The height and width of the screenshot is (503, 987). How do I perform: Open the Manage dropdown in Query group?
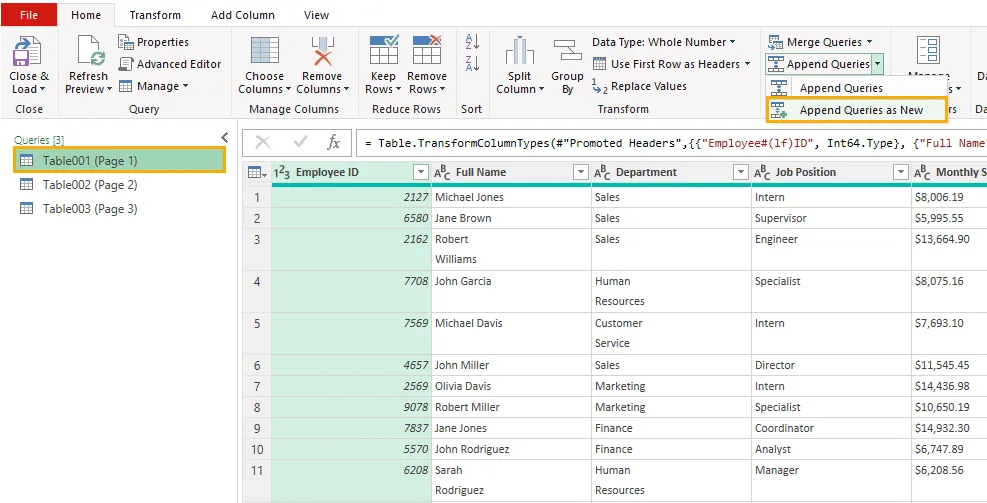(154, 86)
